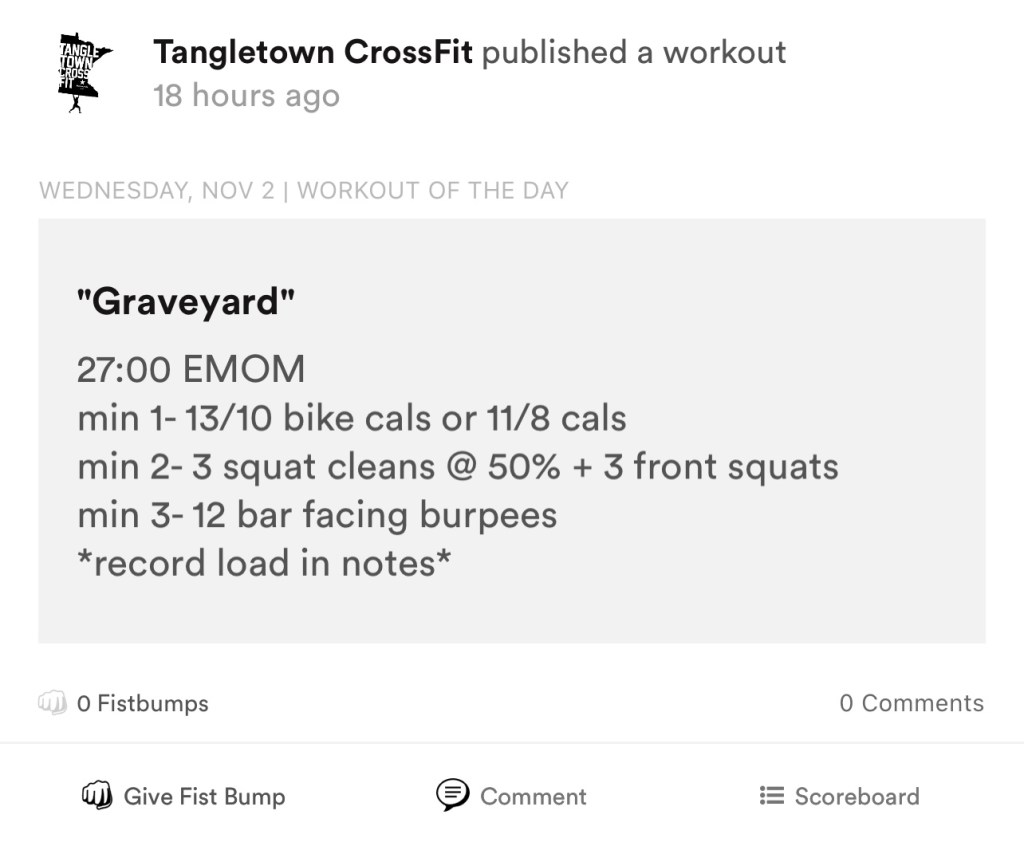Screen dimensions: 1024x846
Task: Open the Scoreboard label
Action: coord(857,797)
